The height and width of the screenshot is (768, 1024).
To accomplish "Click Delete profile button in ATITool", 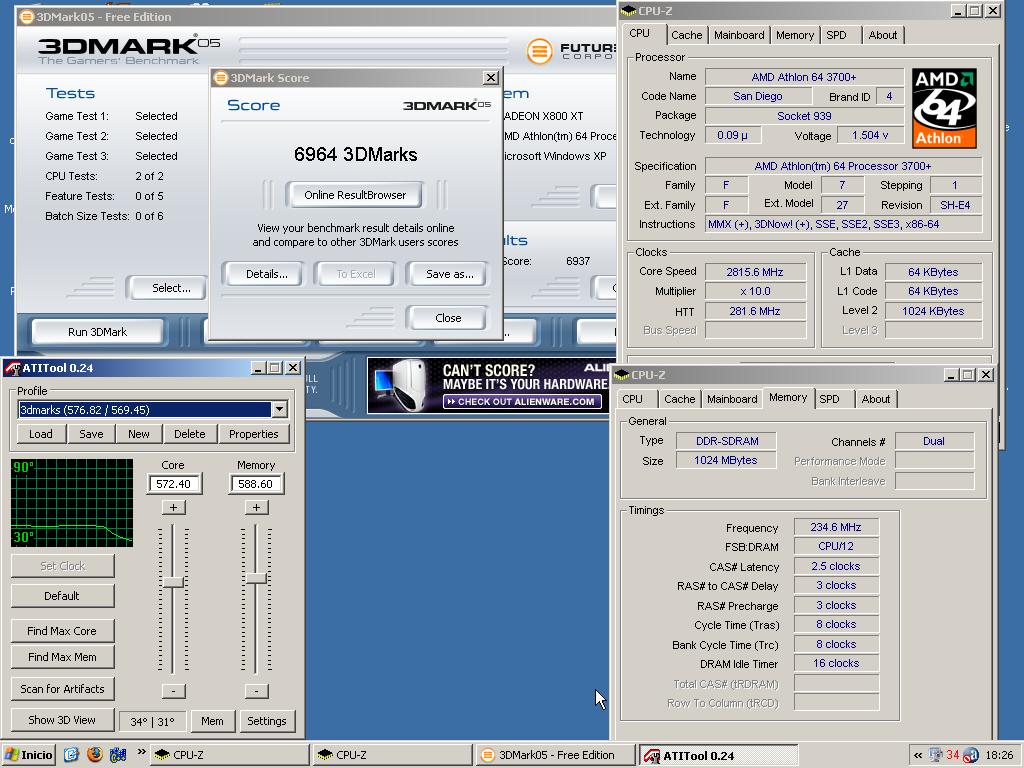I will click(189, 434).
